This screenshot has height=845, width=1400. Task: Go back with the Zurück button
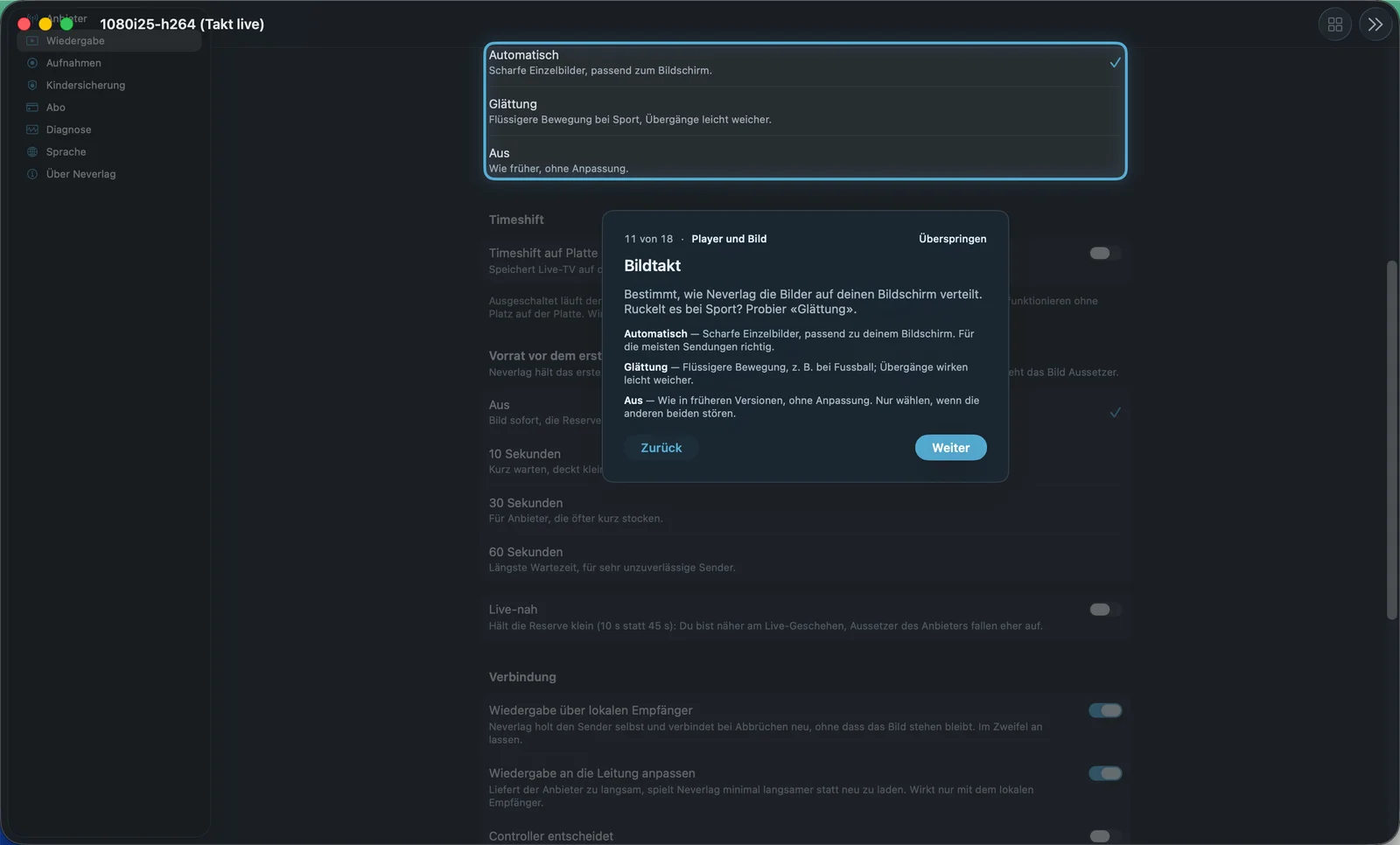(661, 448)
